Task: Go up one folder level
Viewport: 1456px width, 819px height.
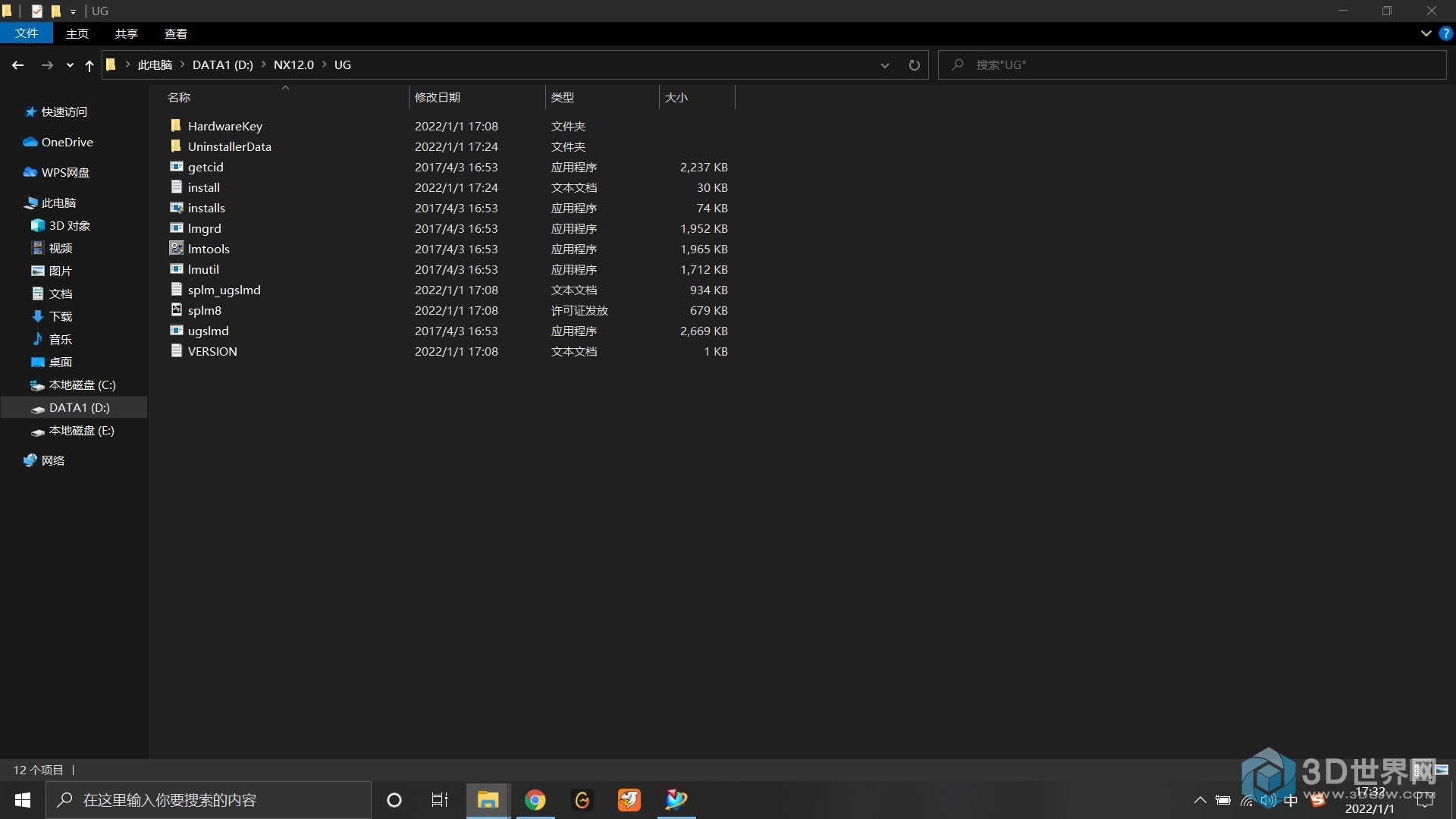Action: 89,65
